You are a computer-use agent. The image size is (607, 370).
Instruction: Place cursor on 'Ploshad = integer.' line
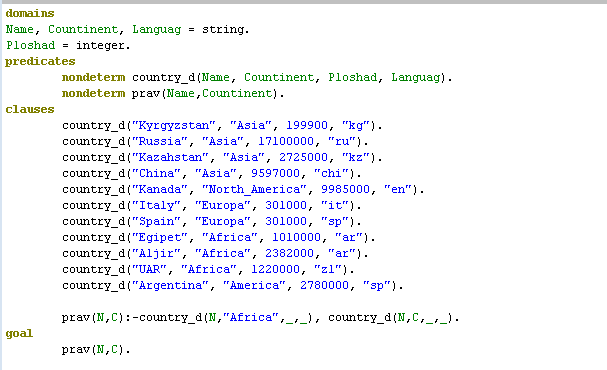pos(68,45)
